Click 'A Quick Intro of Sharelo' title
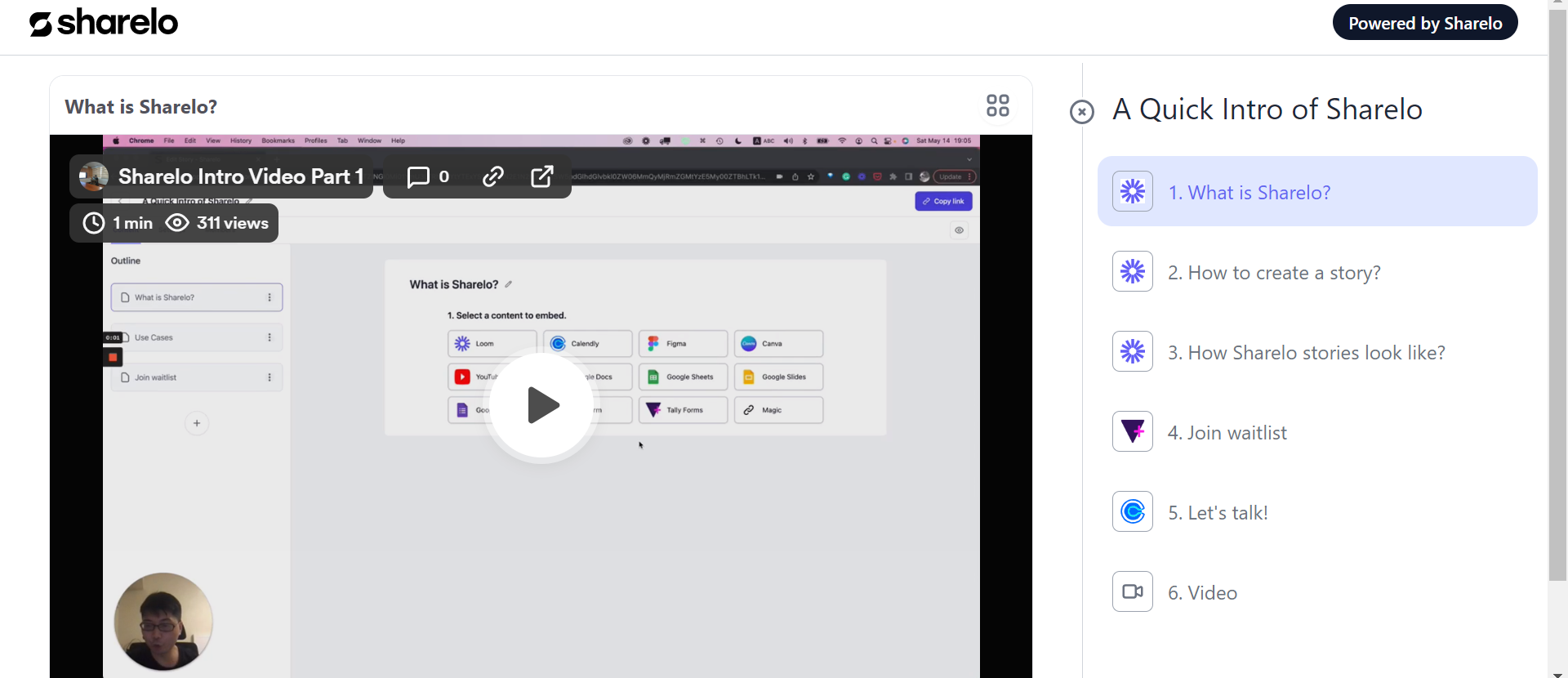The width and height of the screenshot is (1568, 678). 1267,109
